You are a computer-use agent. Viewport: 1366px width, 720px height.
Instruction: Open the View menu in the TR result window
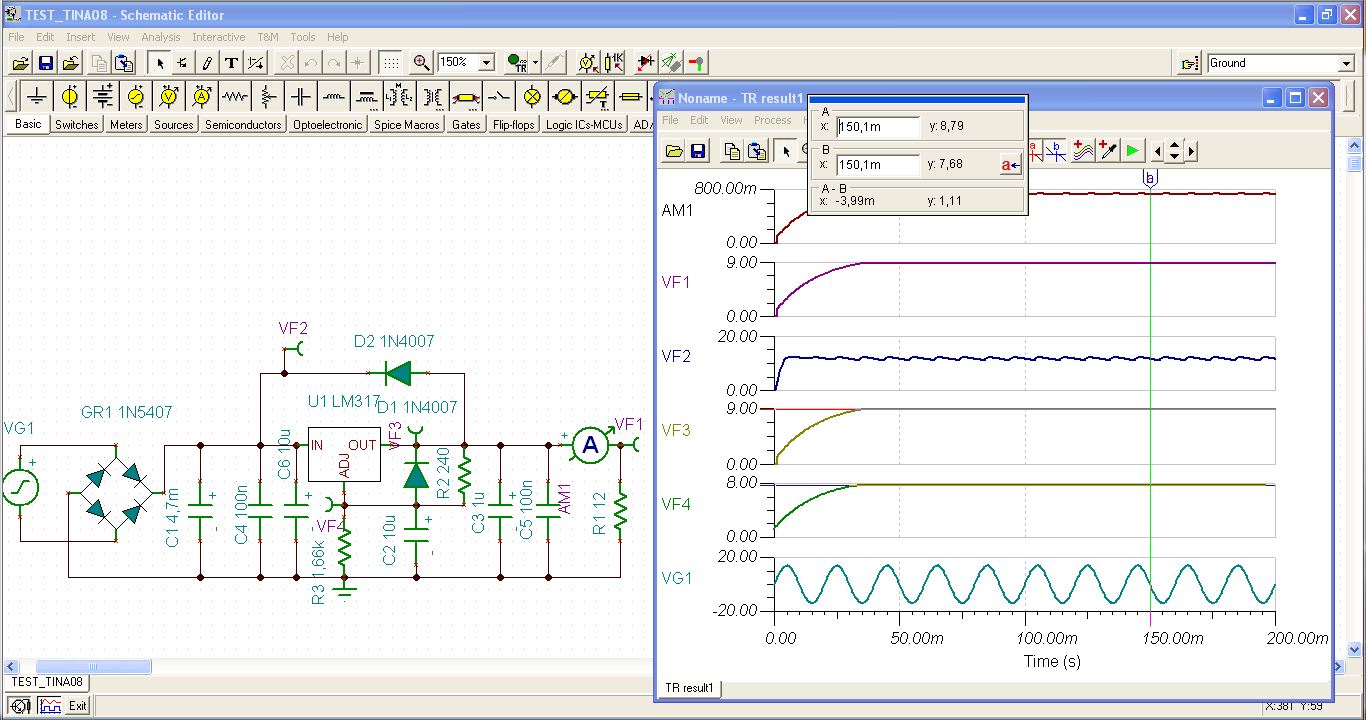pyautogui.click(x=731, y=120)
